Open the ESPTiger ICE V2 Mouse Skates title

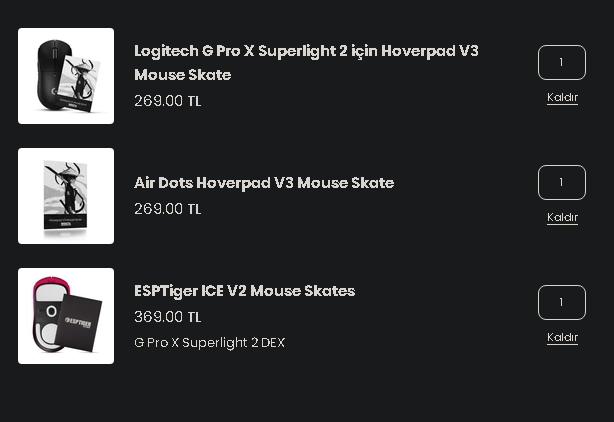[x=244, y=291]
